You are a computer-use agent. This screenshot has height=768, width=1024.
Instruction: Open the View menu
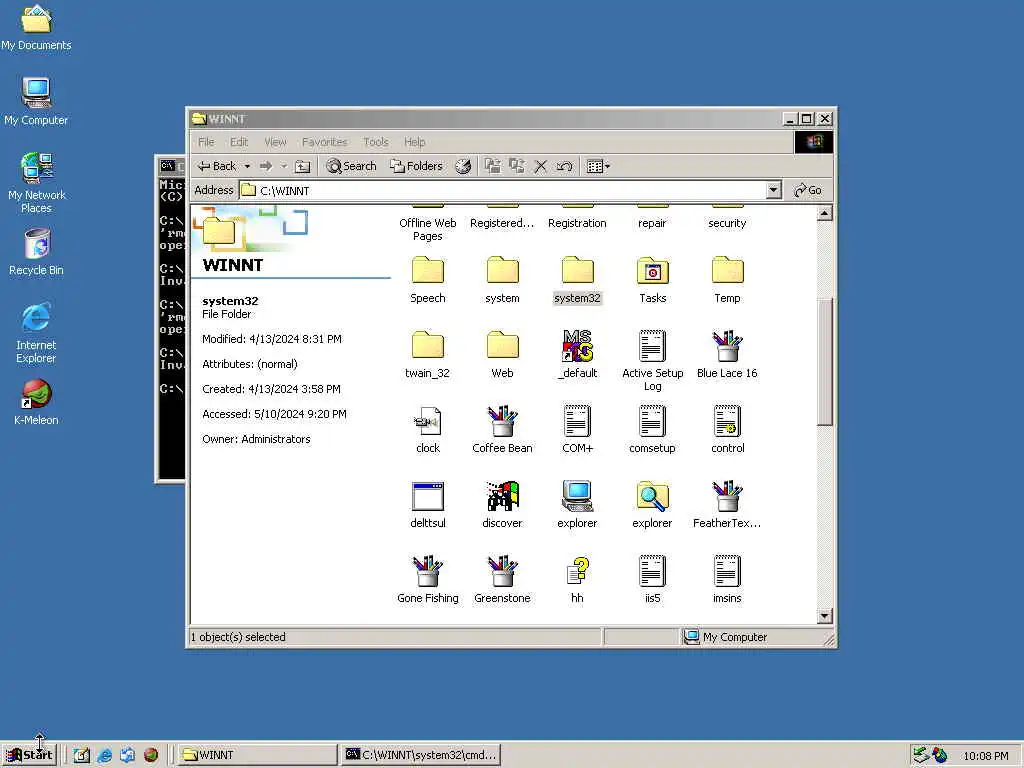(275, 142)
